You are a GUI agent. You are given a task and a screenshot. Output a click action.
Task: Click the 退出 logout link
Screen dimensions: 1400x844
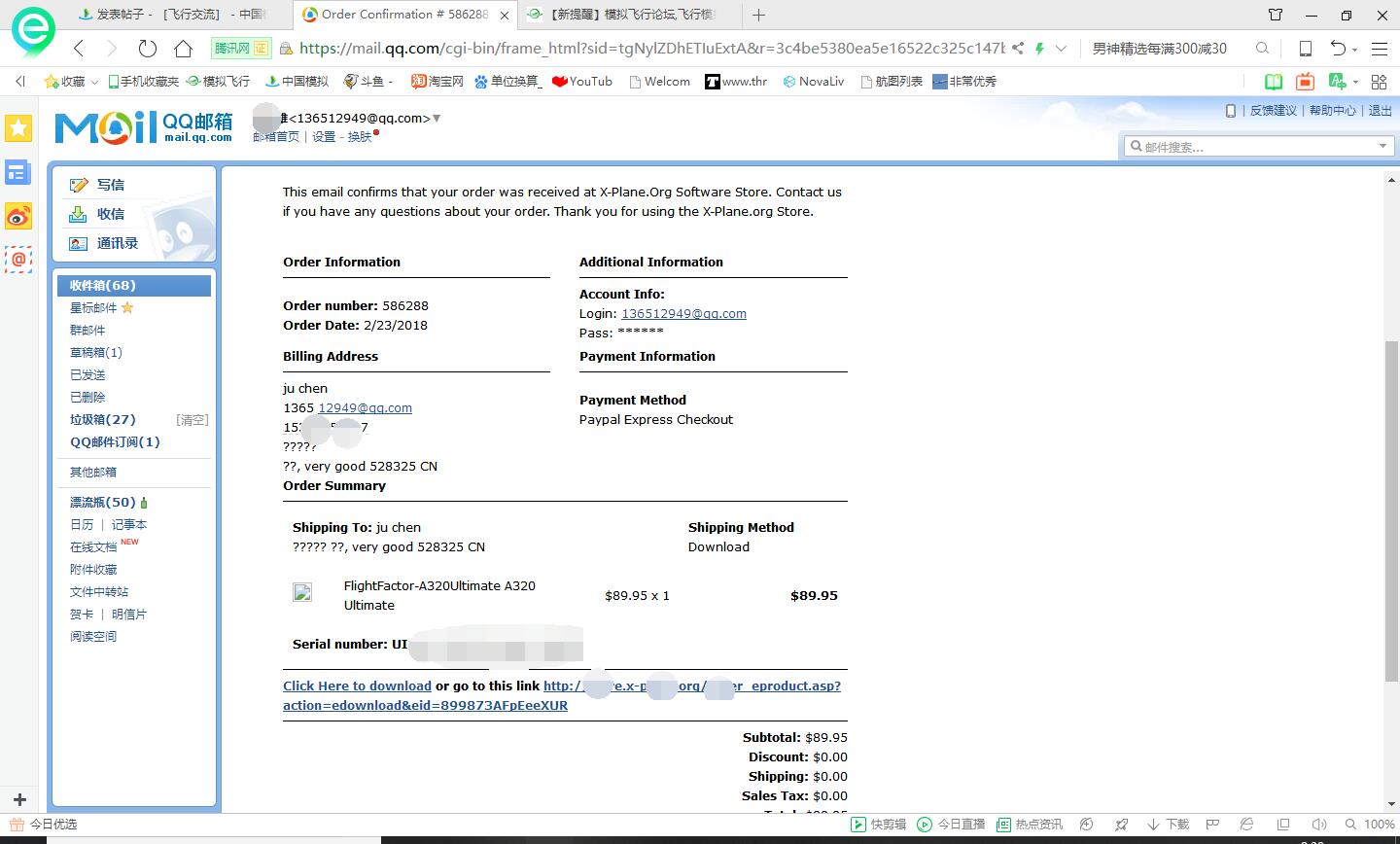click(x=1381, y=111)
